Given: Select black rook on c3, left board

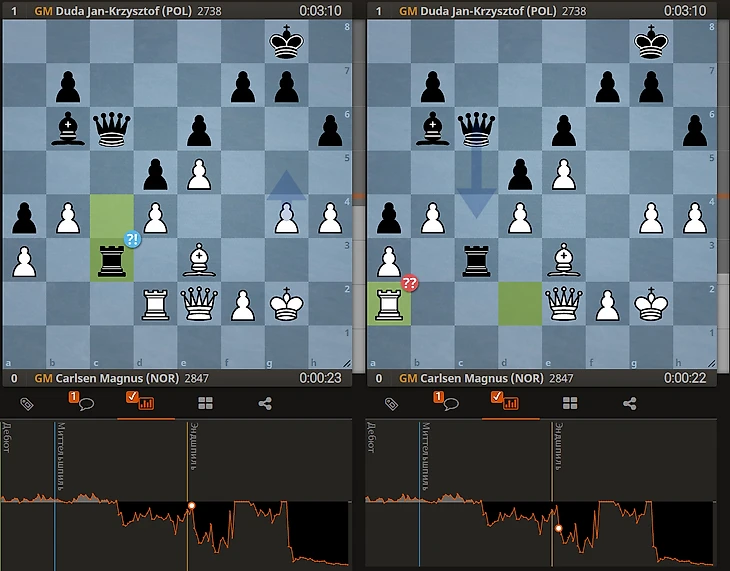Looking at the screenshot, I should [112, 260].
